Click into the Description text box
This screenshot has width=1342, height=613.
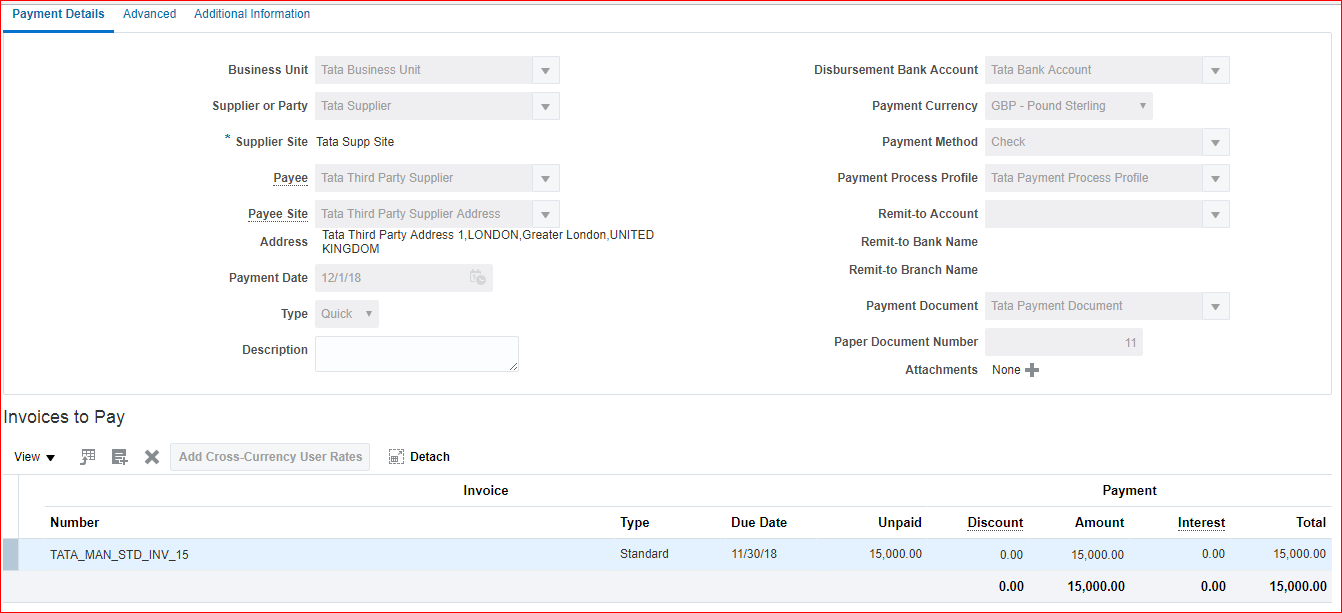click(x=416, y=354)
